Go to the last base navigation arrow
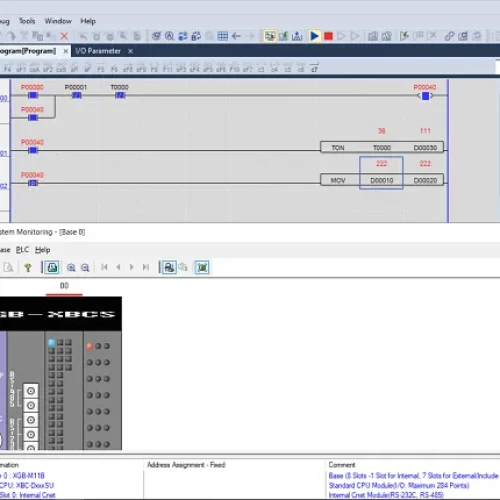The image size is (500, 500). 146,267
